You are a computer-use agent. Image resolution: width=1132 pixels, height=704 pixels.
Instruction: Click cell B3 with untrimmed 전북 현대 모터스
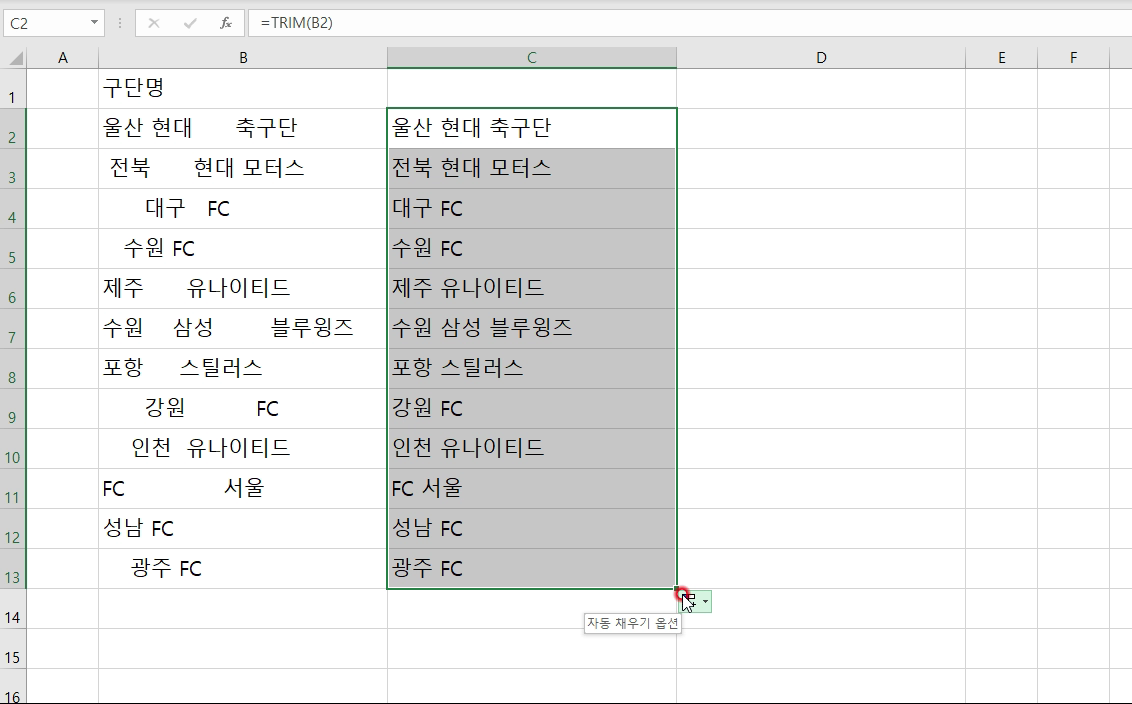click(x=243, y=169)
